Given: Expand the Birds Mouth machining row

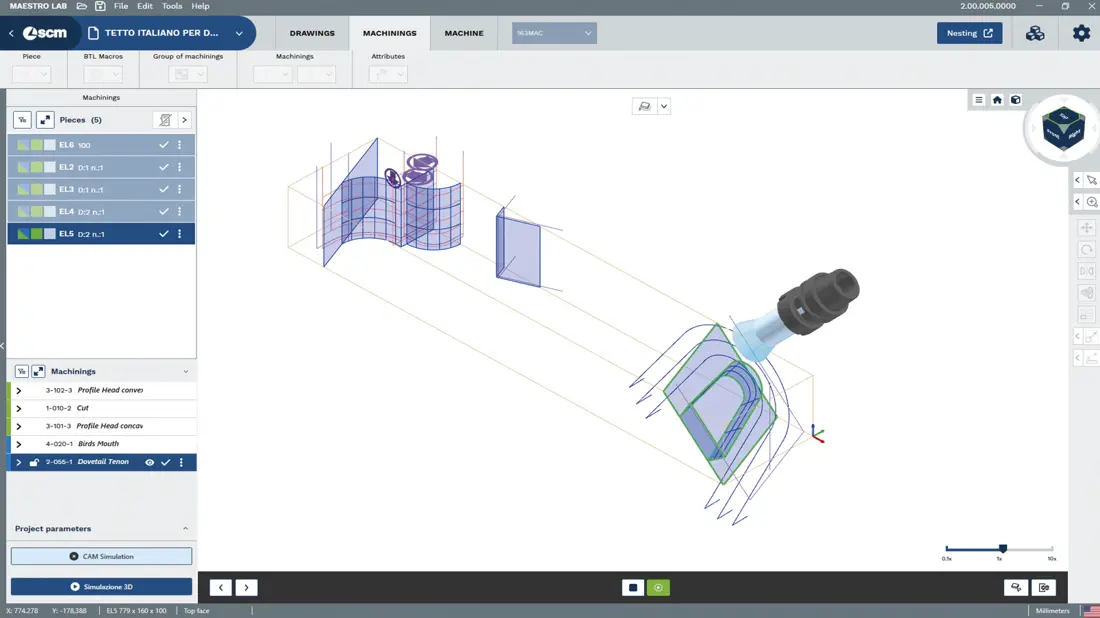Looking at the screenshot, I should [x=19, y=444].
